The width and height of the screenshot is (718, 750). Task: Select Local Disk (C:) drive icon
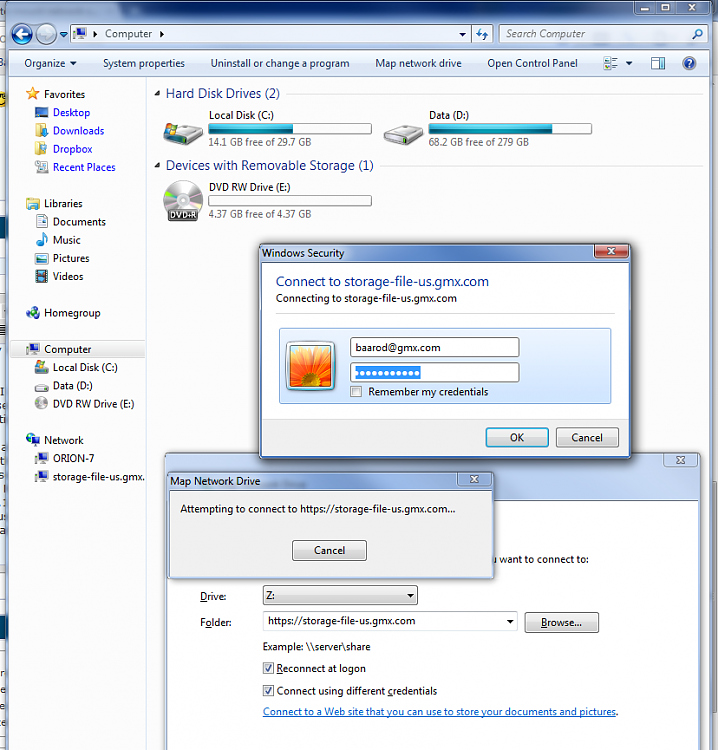[x=183, y=132]
